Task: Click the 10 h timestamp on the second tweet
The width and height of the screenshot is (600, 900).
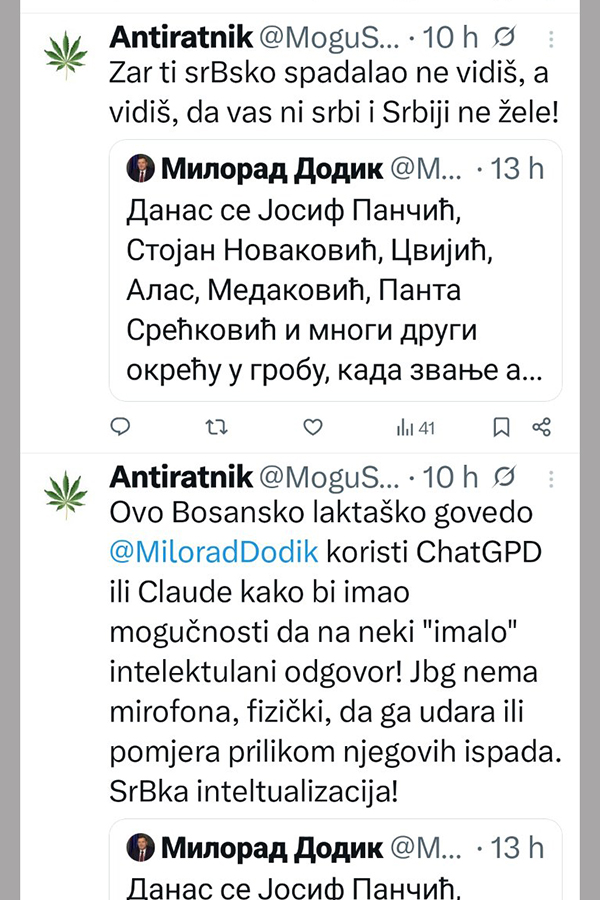Action: (x=452, y=475)
